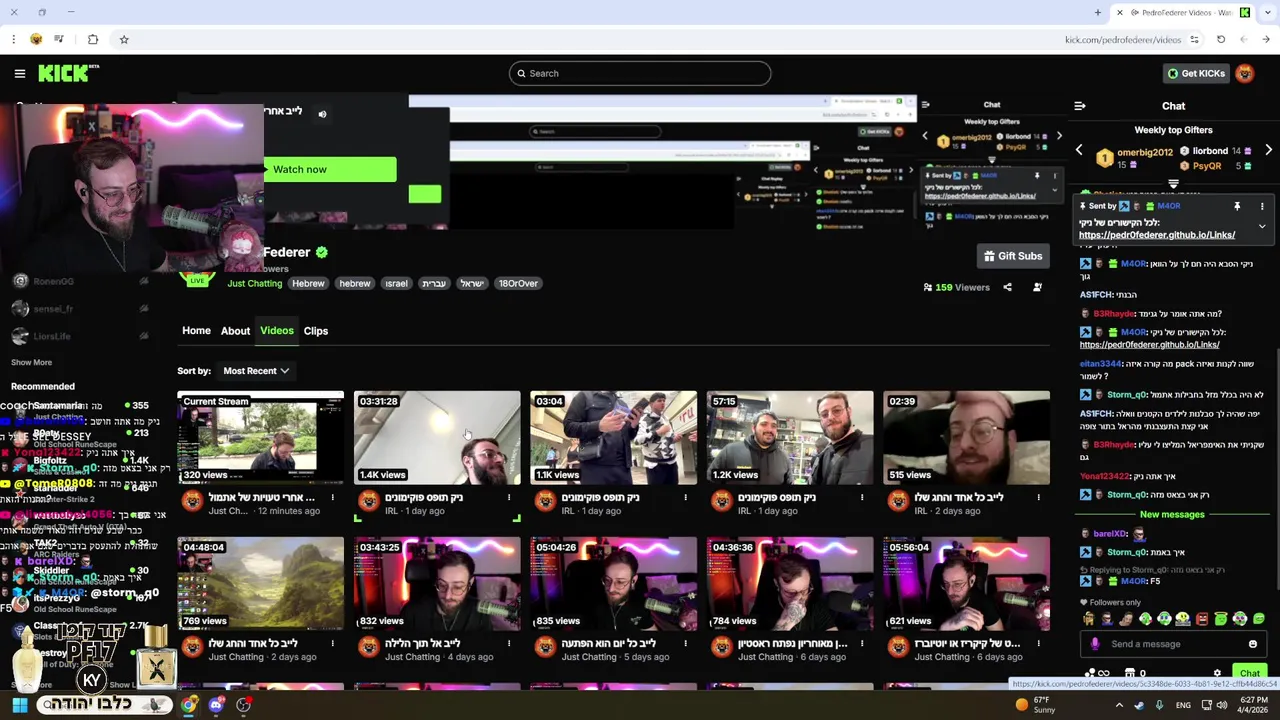1280x720 pixels.
Task: Bookmark this page with the star icon
Action: click(x=124, y=39)
